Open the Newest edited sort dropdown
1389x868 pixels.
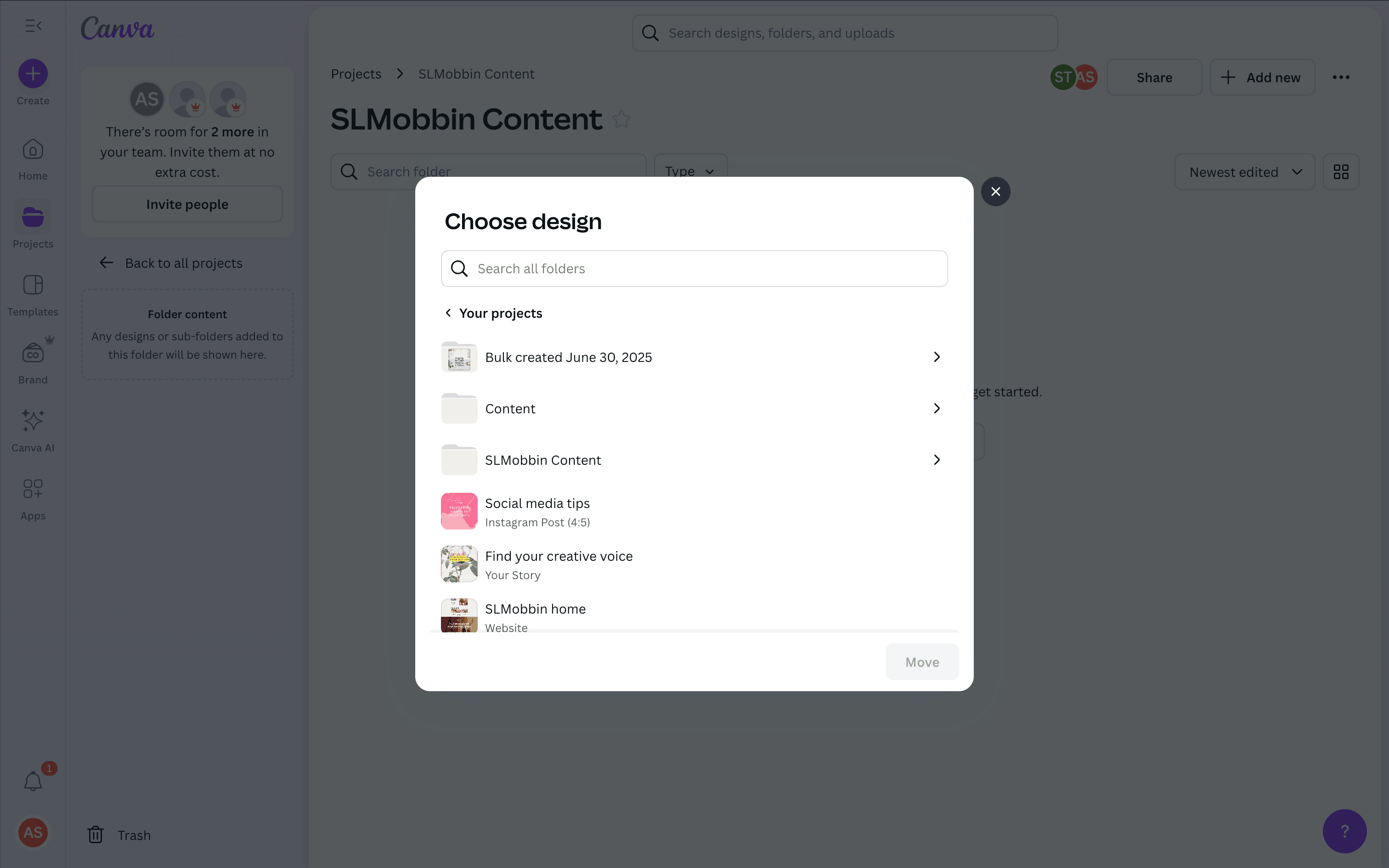(x=1244, y=172)
